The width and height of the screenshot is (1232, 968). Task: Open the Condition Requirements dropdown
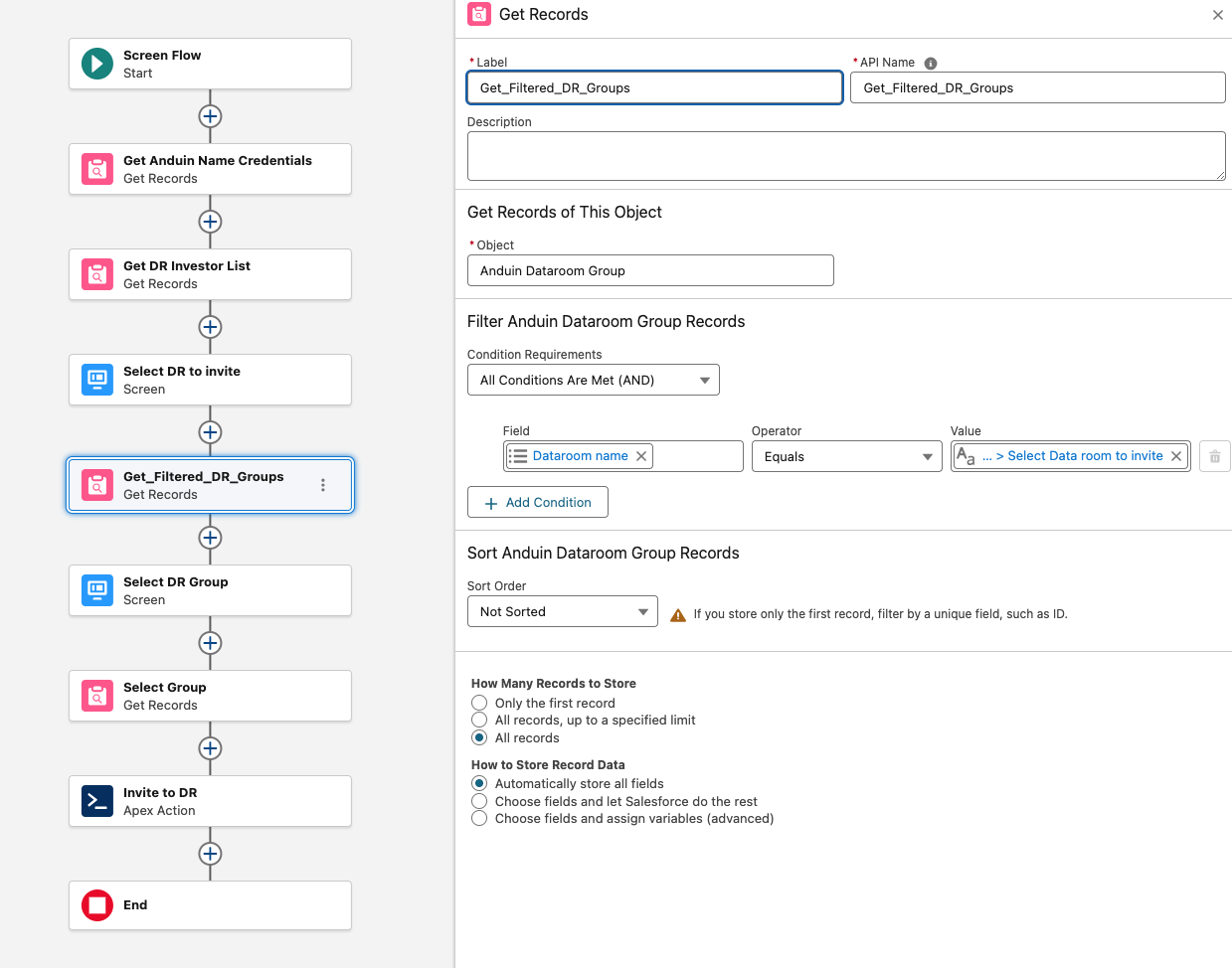click(594, 380)
